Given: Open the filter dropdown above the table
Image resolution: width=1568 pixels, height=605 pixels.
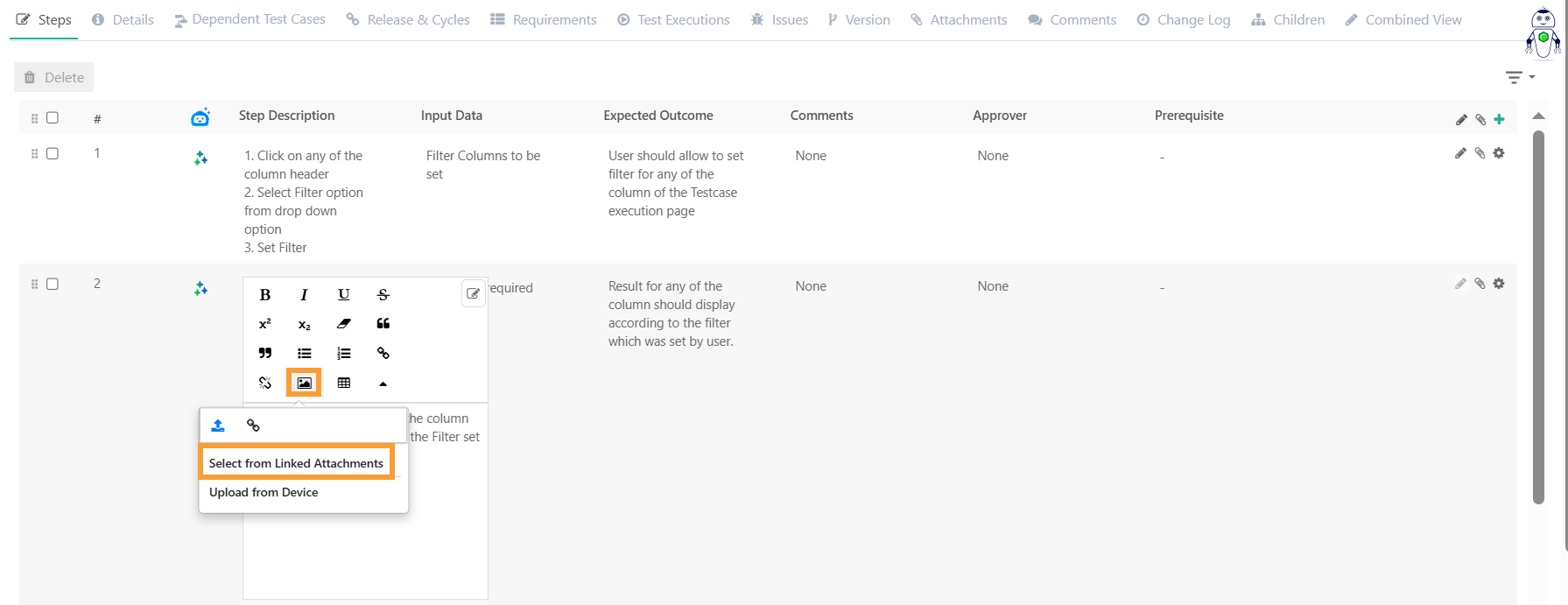Looking at the screenshot, I should point(1519,78).
